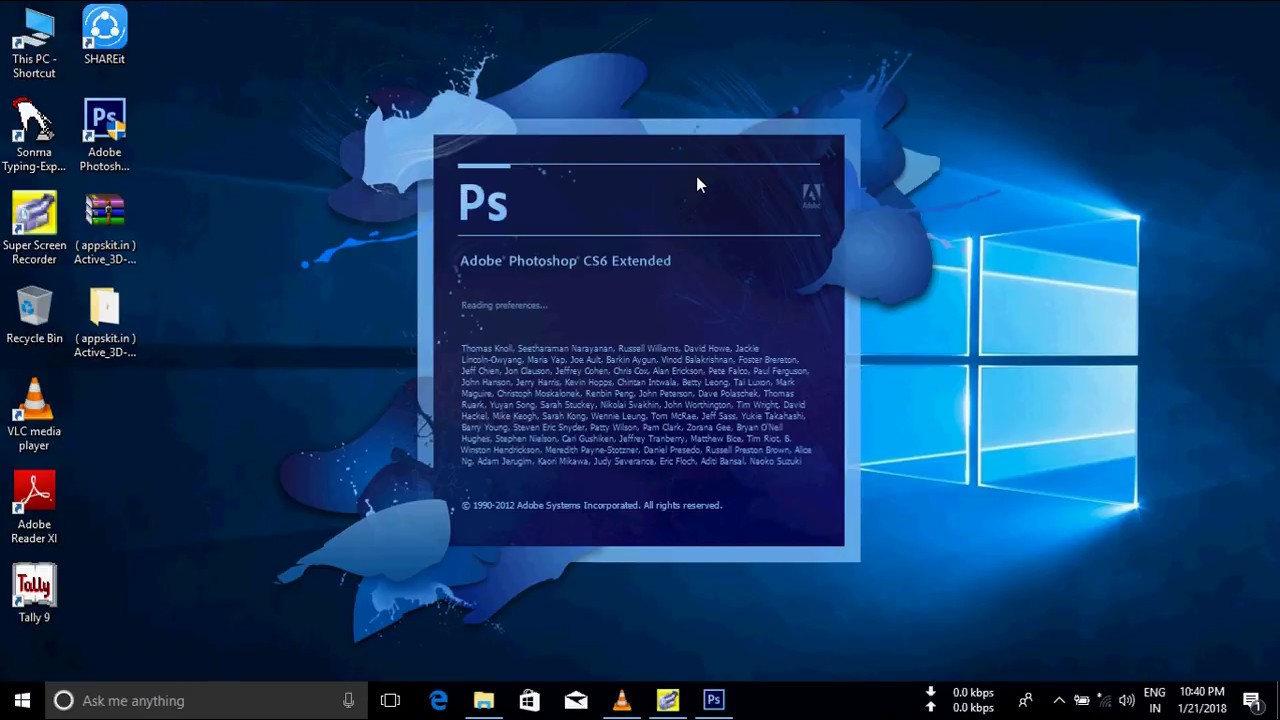Open VLC from the taskbar
Image resolution: width=1280 pixels, height=720 pixels.
[x=622, y=700]
